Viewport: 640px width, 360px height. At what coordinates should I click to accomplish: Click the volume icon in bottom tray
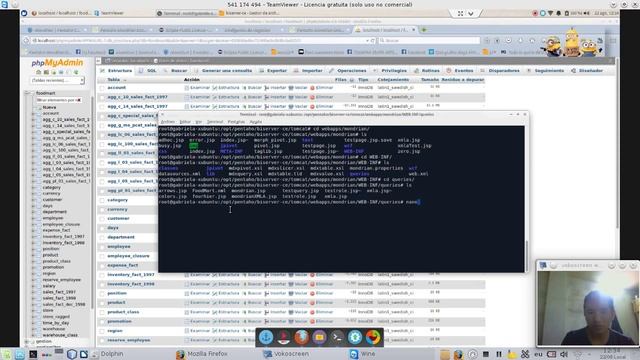[564, 354]
